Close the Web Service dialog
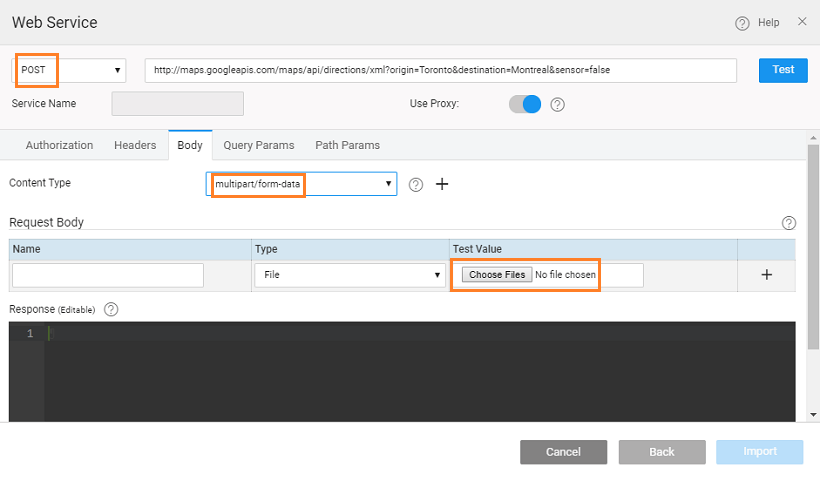 [802, 22]
